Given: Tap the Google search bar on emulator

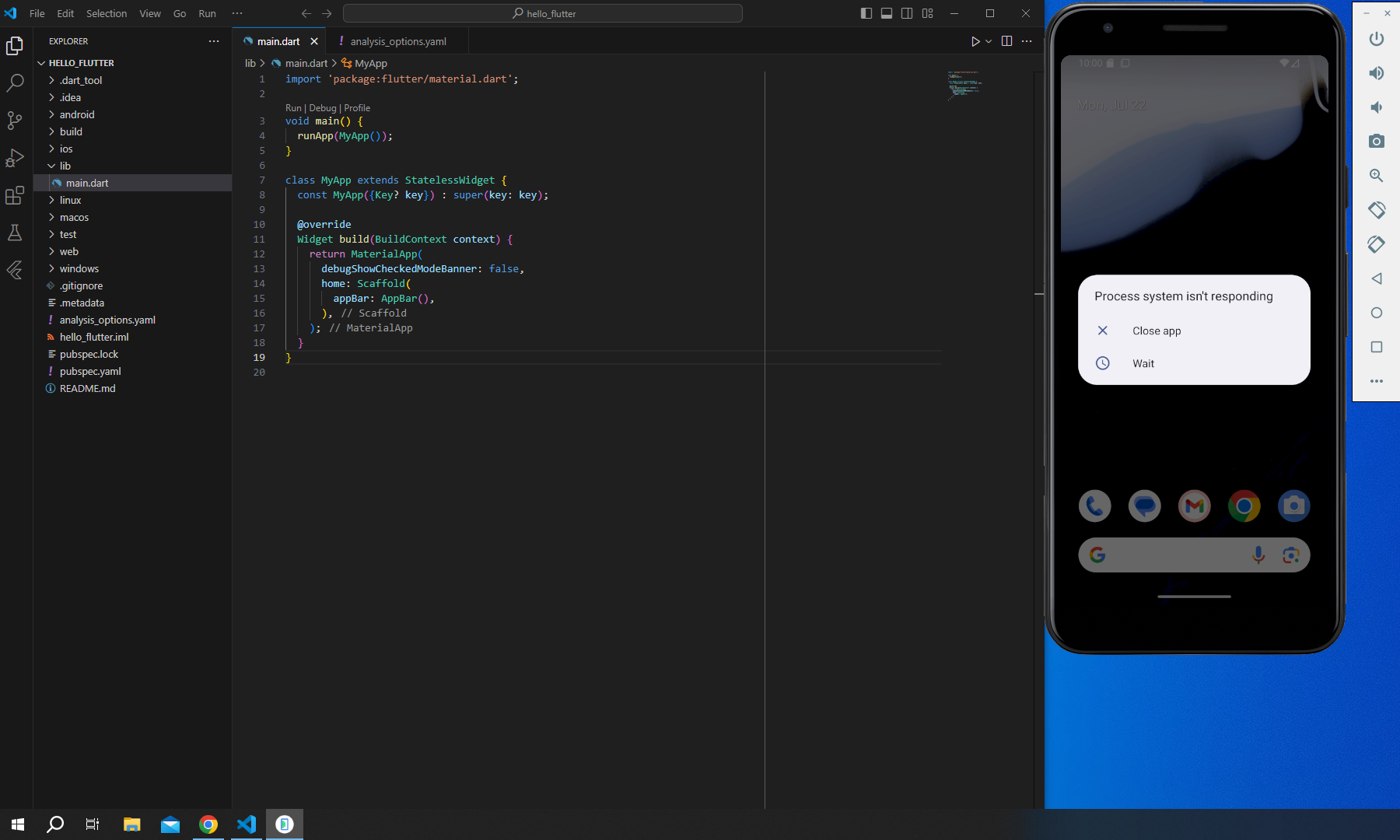Looking at the screenshot, I should coord(1194,555).
